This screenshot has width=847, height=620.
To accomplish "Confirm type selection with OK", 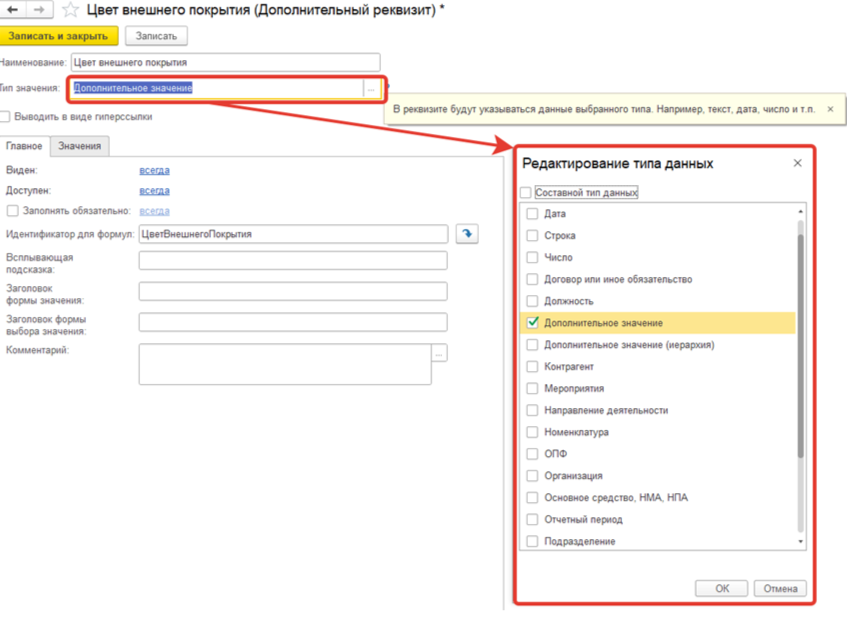I will point(722,589).
